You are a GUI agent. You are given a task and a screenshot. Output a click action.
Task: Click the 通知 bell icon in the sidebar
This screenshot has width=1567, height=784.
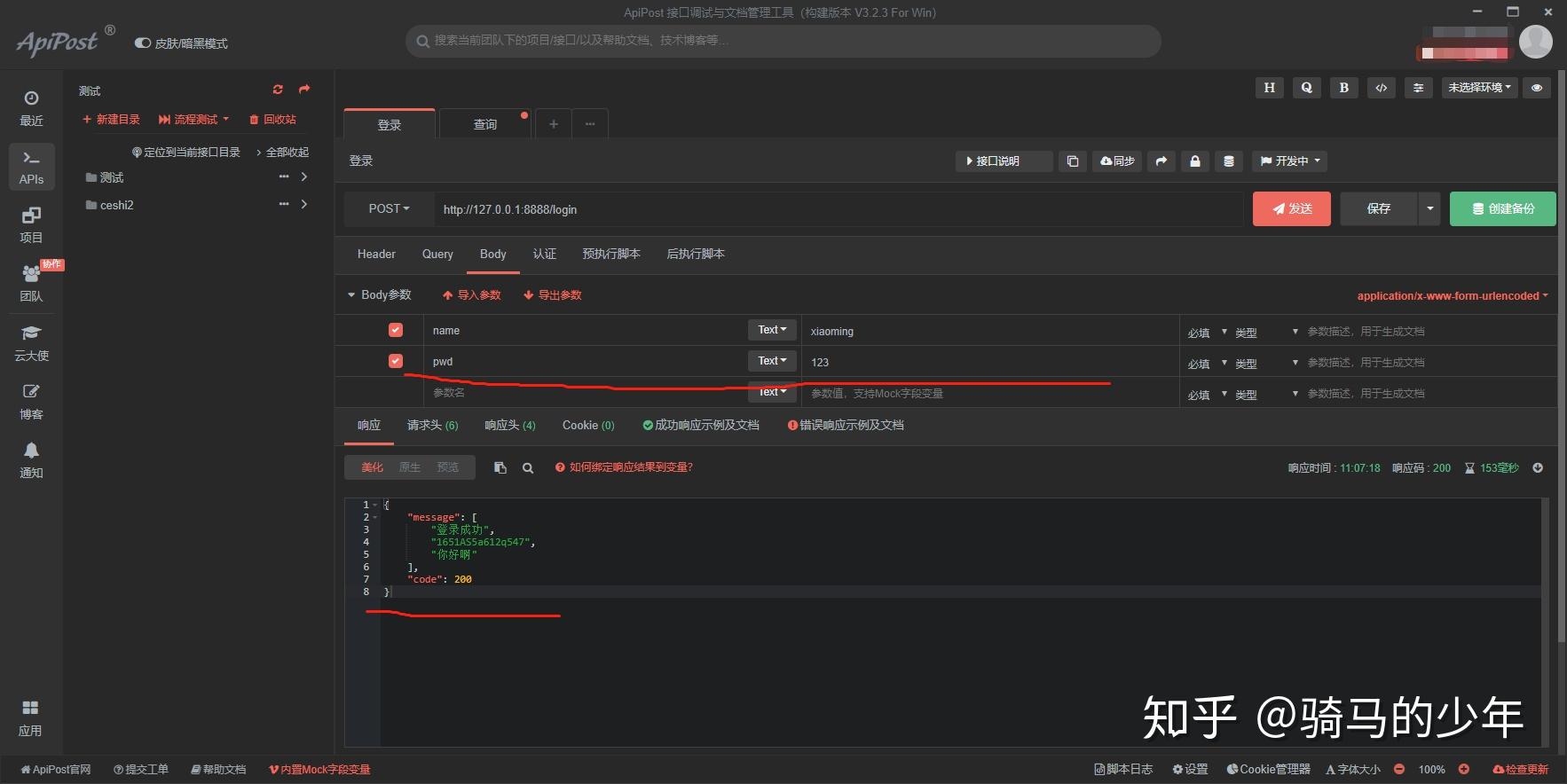coord(31,460)
